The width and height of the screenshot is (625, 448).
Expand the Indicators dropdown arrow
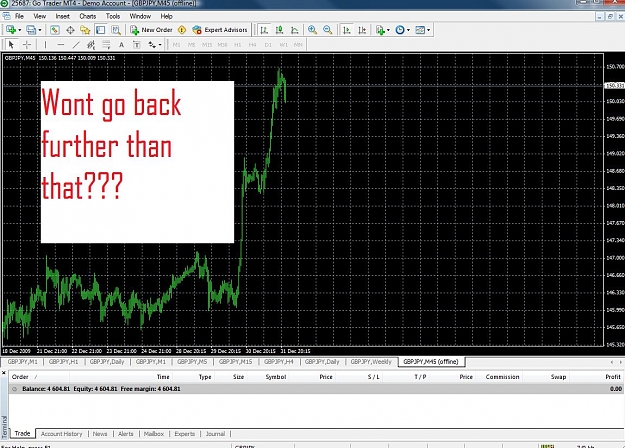tap(388, 30)
